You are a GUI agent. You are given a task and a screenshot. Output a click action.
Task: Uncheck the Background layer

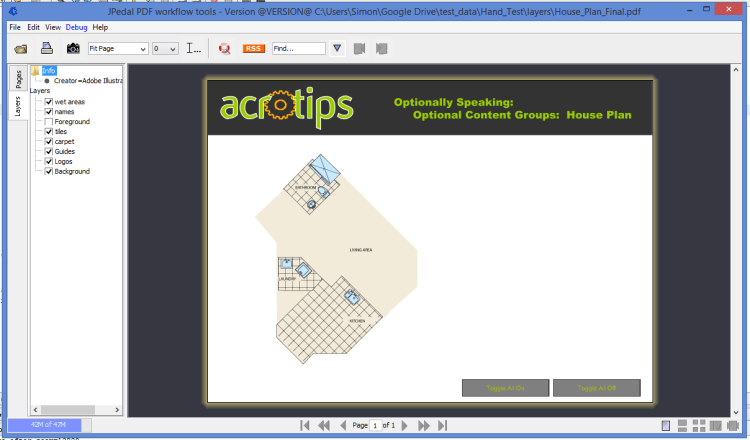[x=48, y=171]
